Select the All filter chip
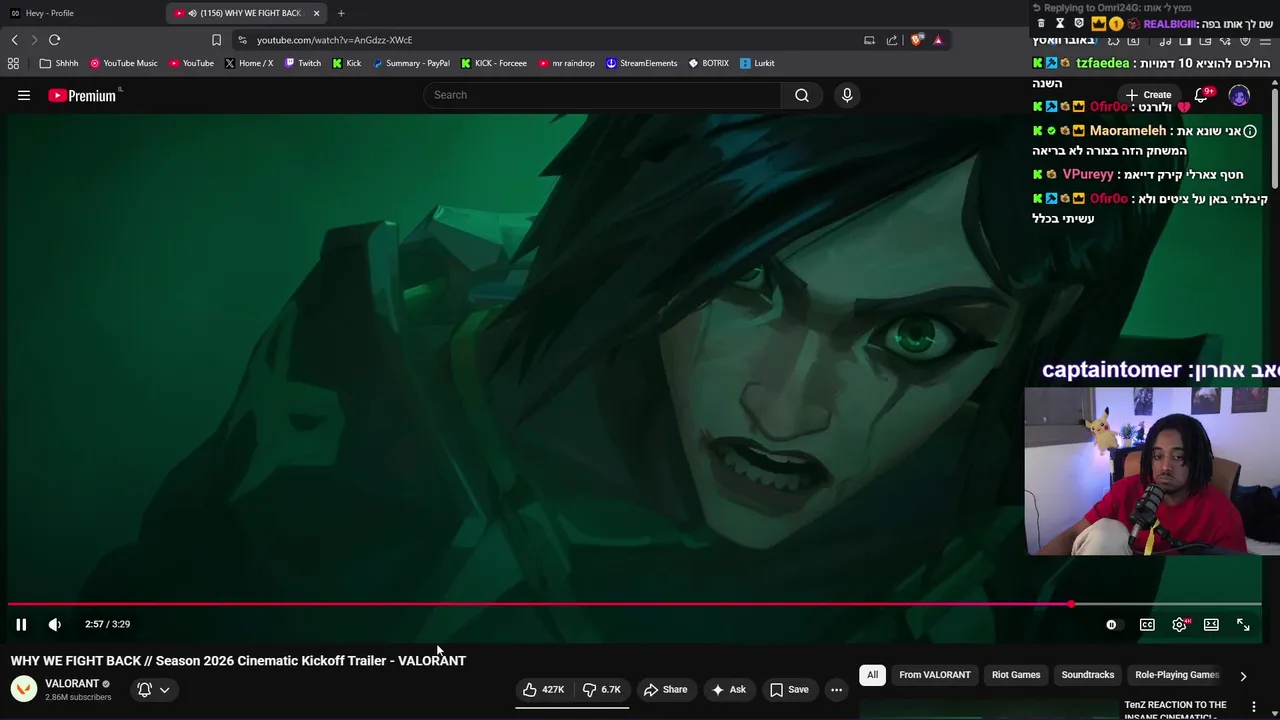Screen dimensions: 1280x720 pos(872,675)
